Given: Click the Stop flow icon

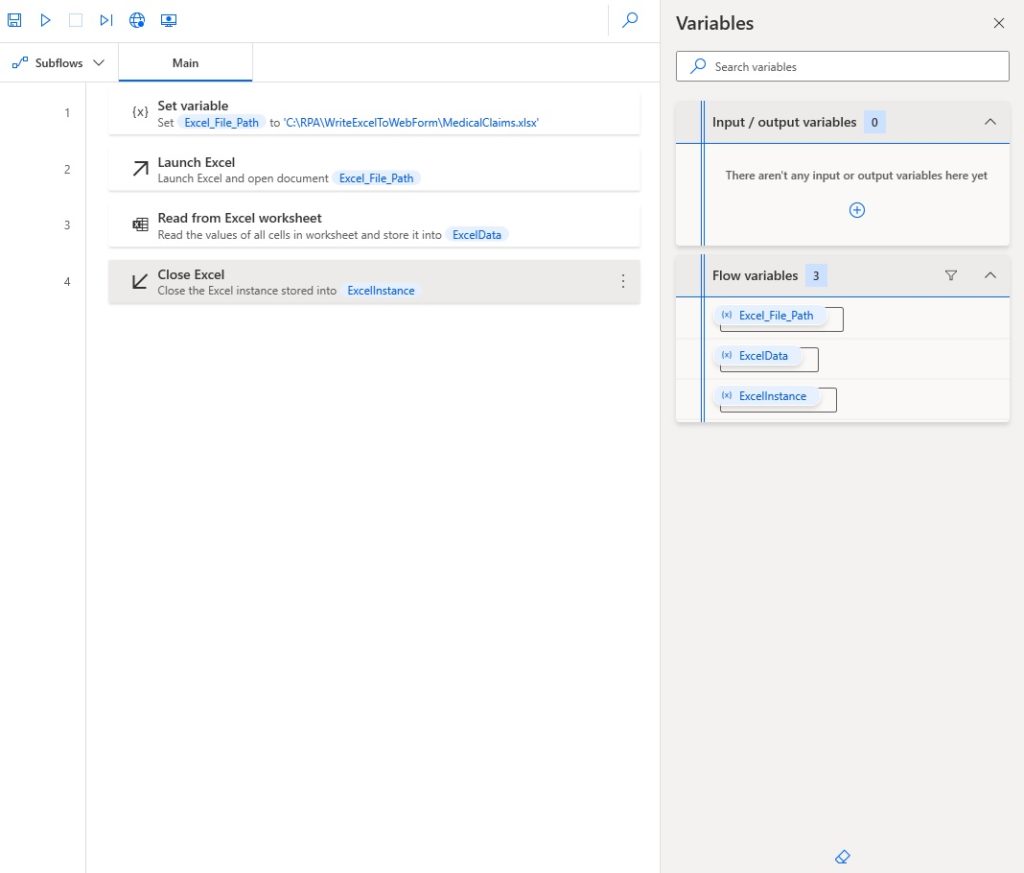Looking at the screenshot, I should pyautogui.click(x=75, y=19).
